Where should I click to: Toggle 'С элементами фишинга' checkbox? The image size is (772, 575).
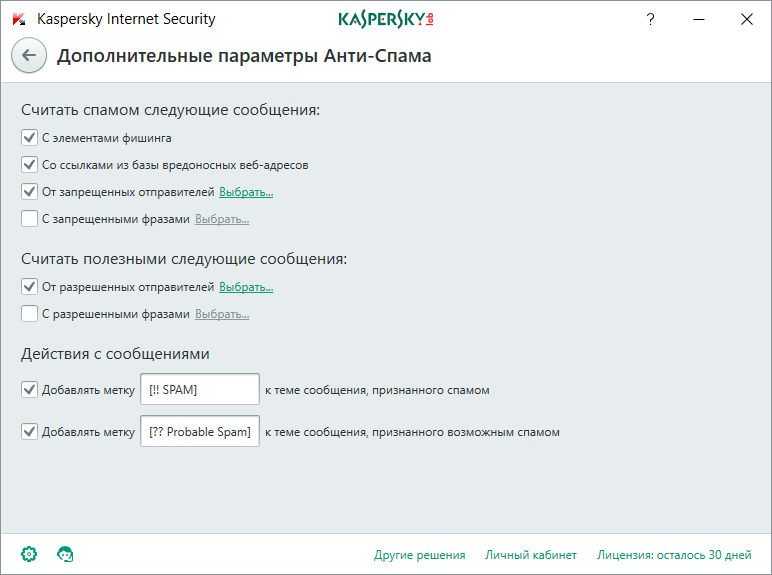(30, 137)
